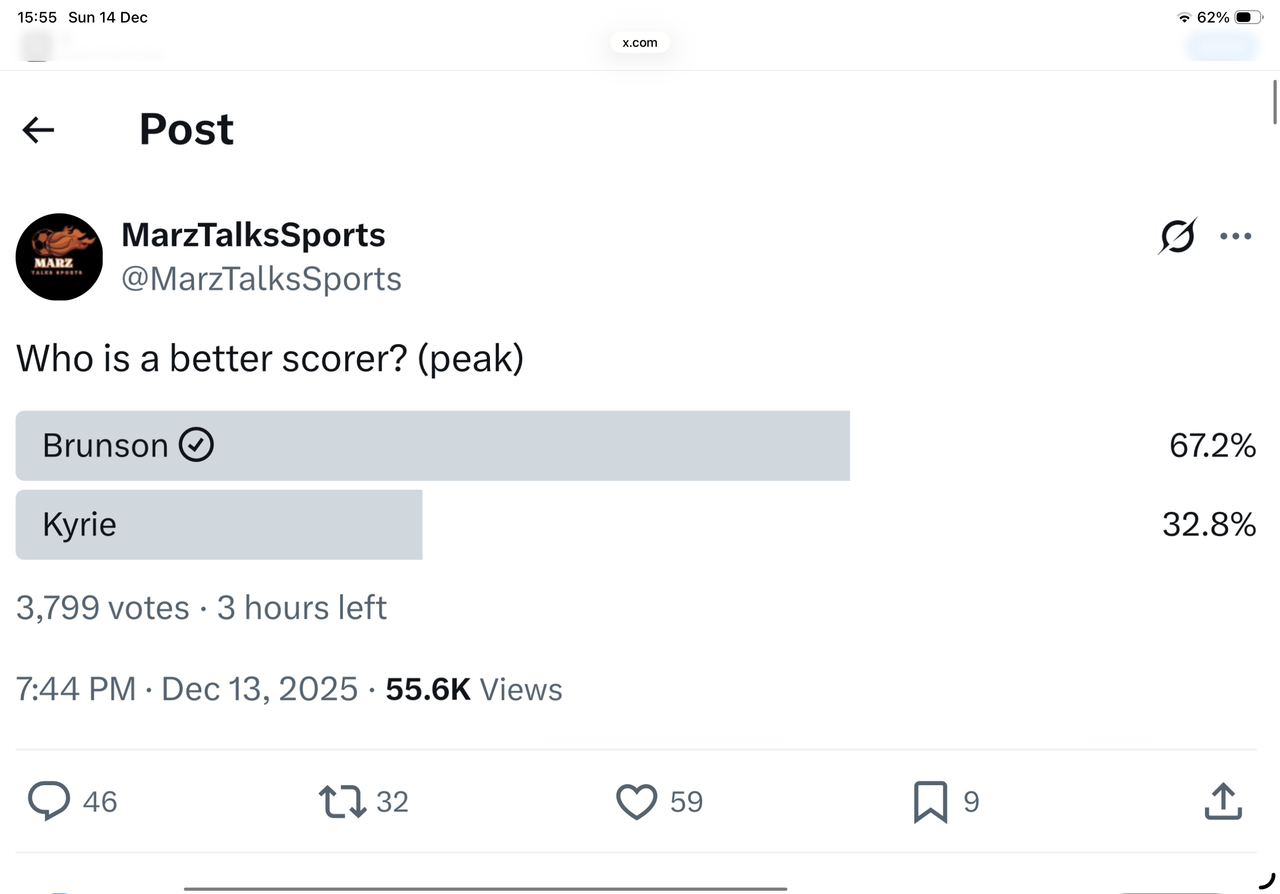The height and width of the screenshot is (894, 1280).
Task: Like the post with heart icon
Action: click(x=636, y=801)
